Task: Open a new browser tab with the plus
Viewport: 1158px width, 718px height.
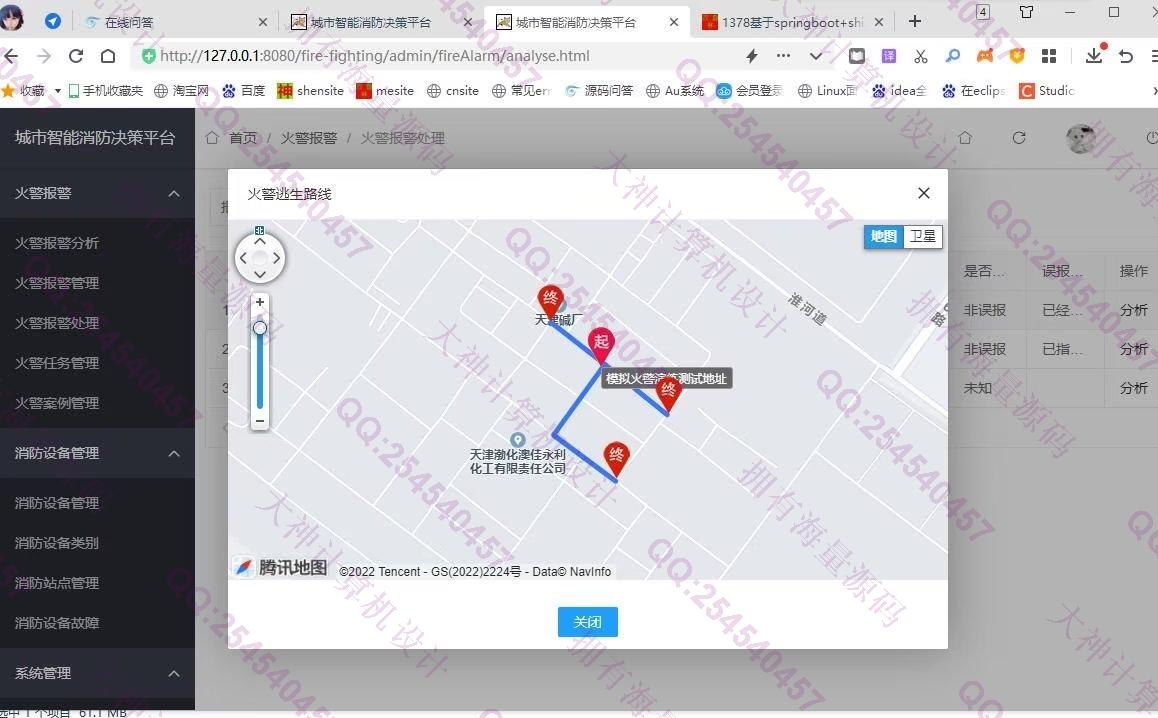Action: click(915, 21)
